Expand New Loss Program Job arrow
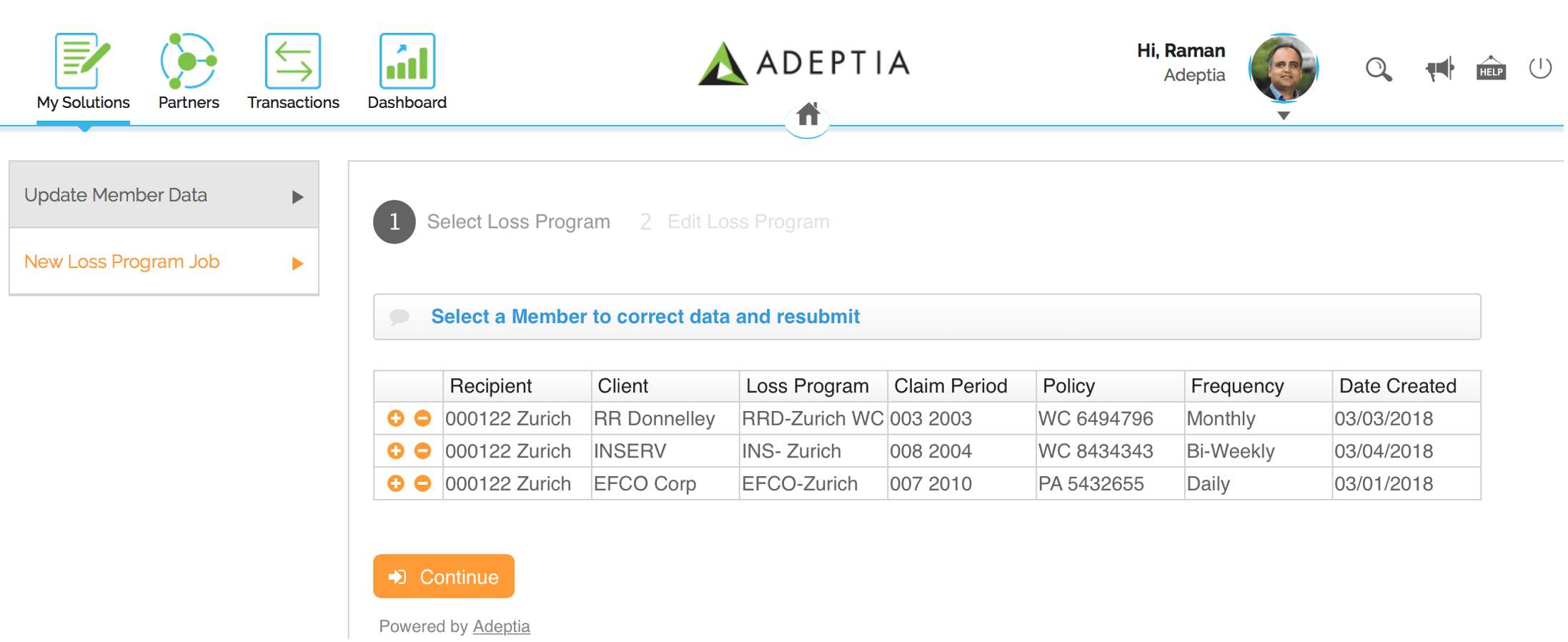The height and width of the screenshot is (642, 1568). click(298, 264)
